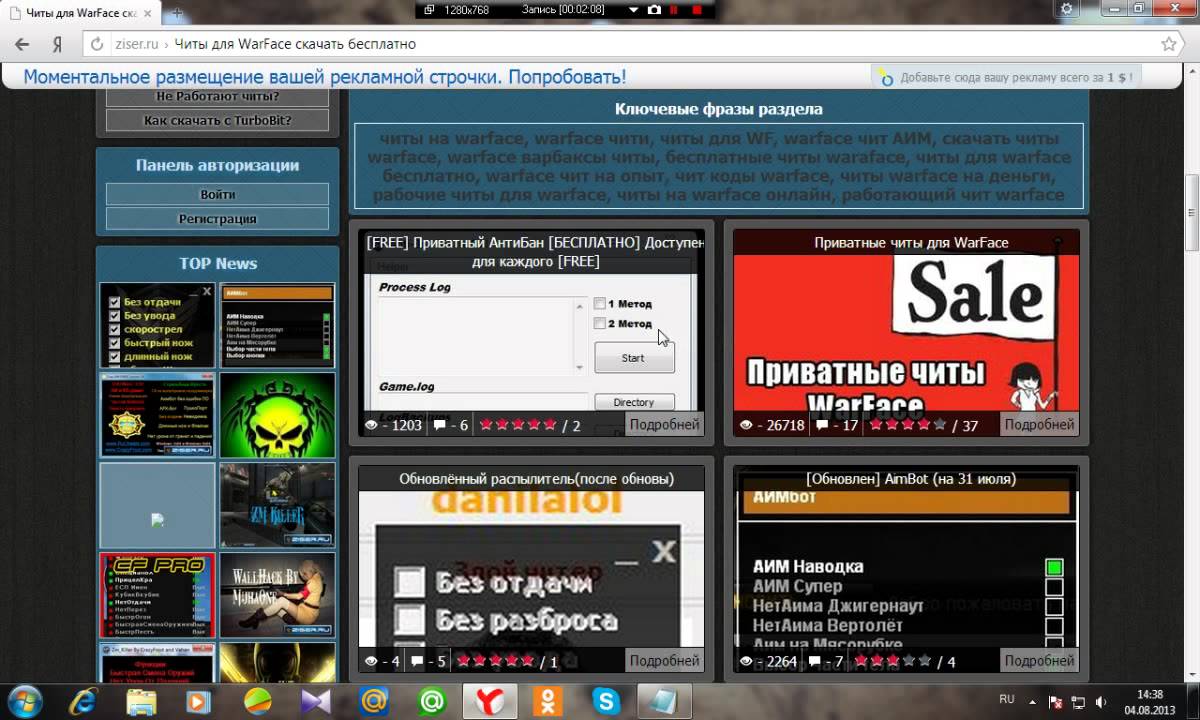Click the 'Читы для WarFace' browser tab
This screenshot has width=1200, height=720.
click(x=81, y=14)
